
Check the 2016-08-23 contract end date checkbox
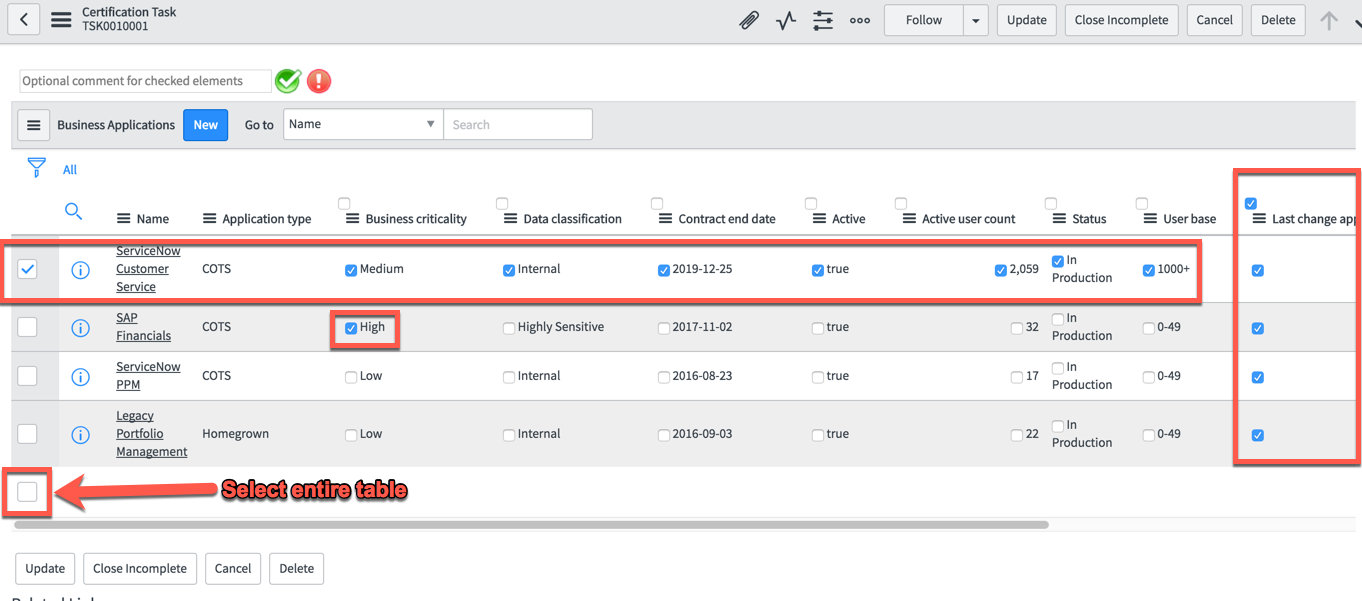click(x=664, y=377)
